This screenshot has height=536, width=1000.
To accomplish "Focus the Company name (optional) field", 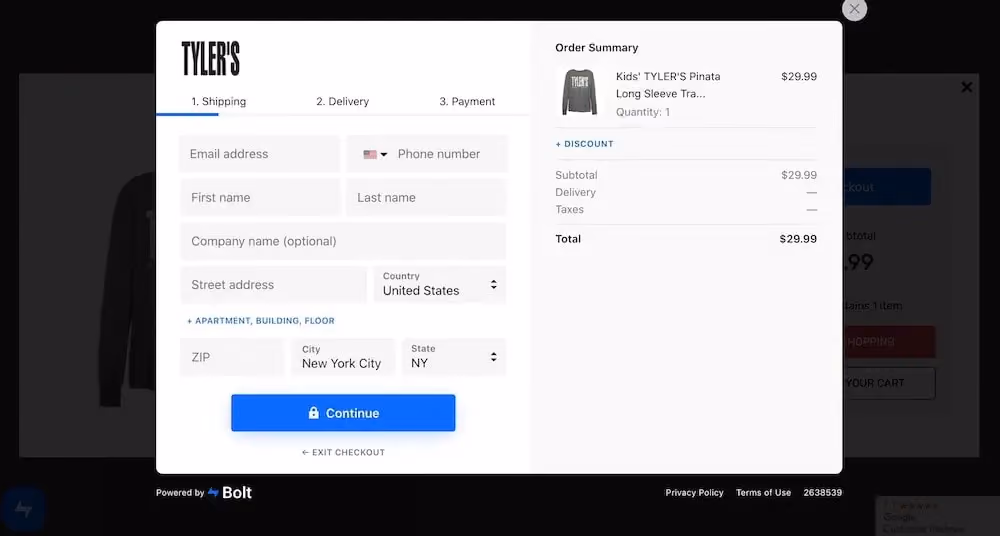I will coord(343,241).
